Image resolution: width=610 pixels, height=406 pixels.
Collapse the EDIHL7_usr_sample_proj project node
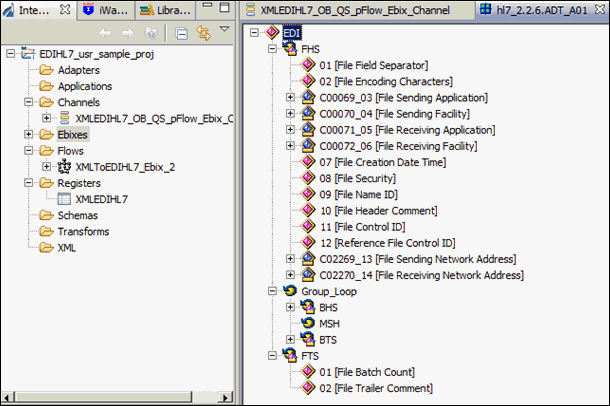point(11,53)
